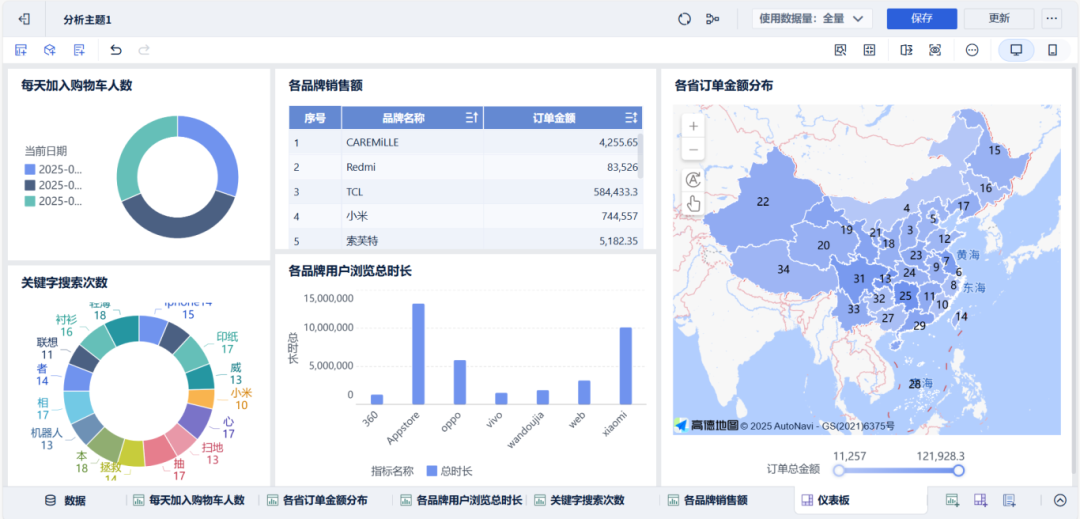1080x519 pixels.
Task: Click the blue 保存 button
Action: (921, 19)
